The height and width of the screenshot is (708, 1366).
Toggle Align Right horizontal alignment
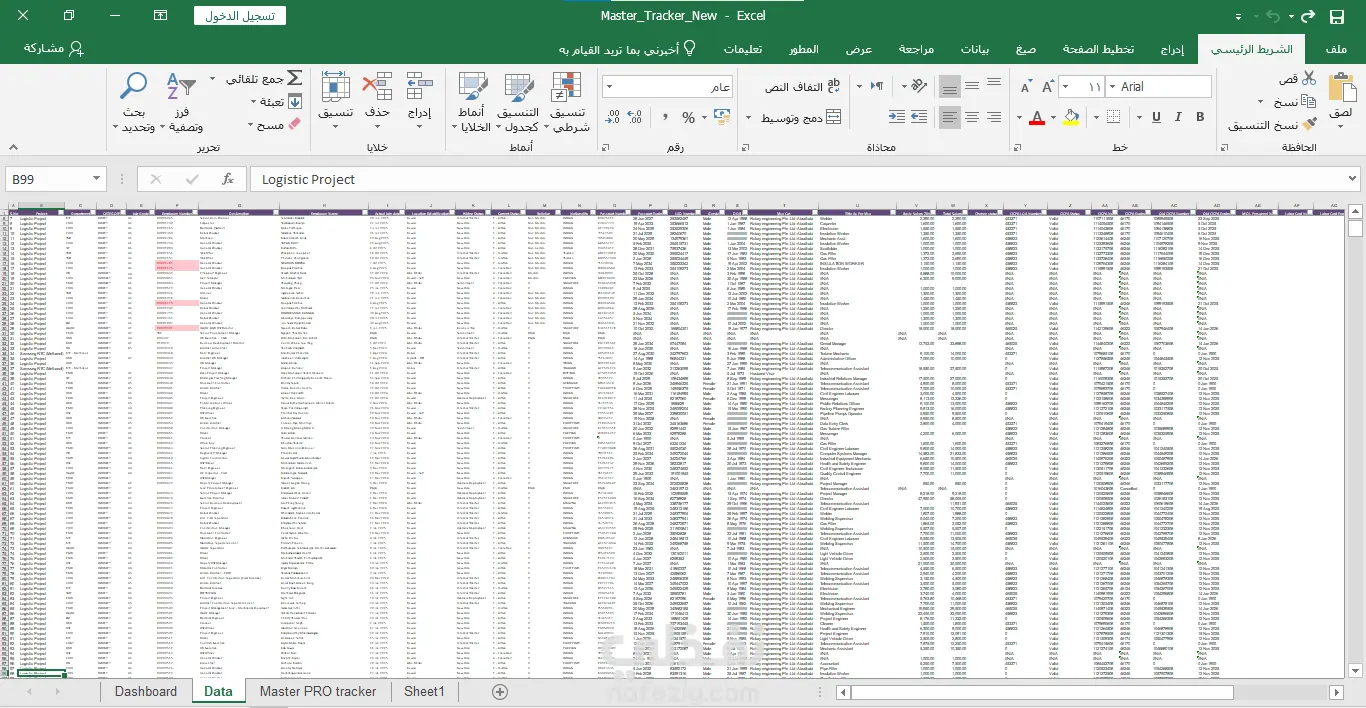click(994, 117)
